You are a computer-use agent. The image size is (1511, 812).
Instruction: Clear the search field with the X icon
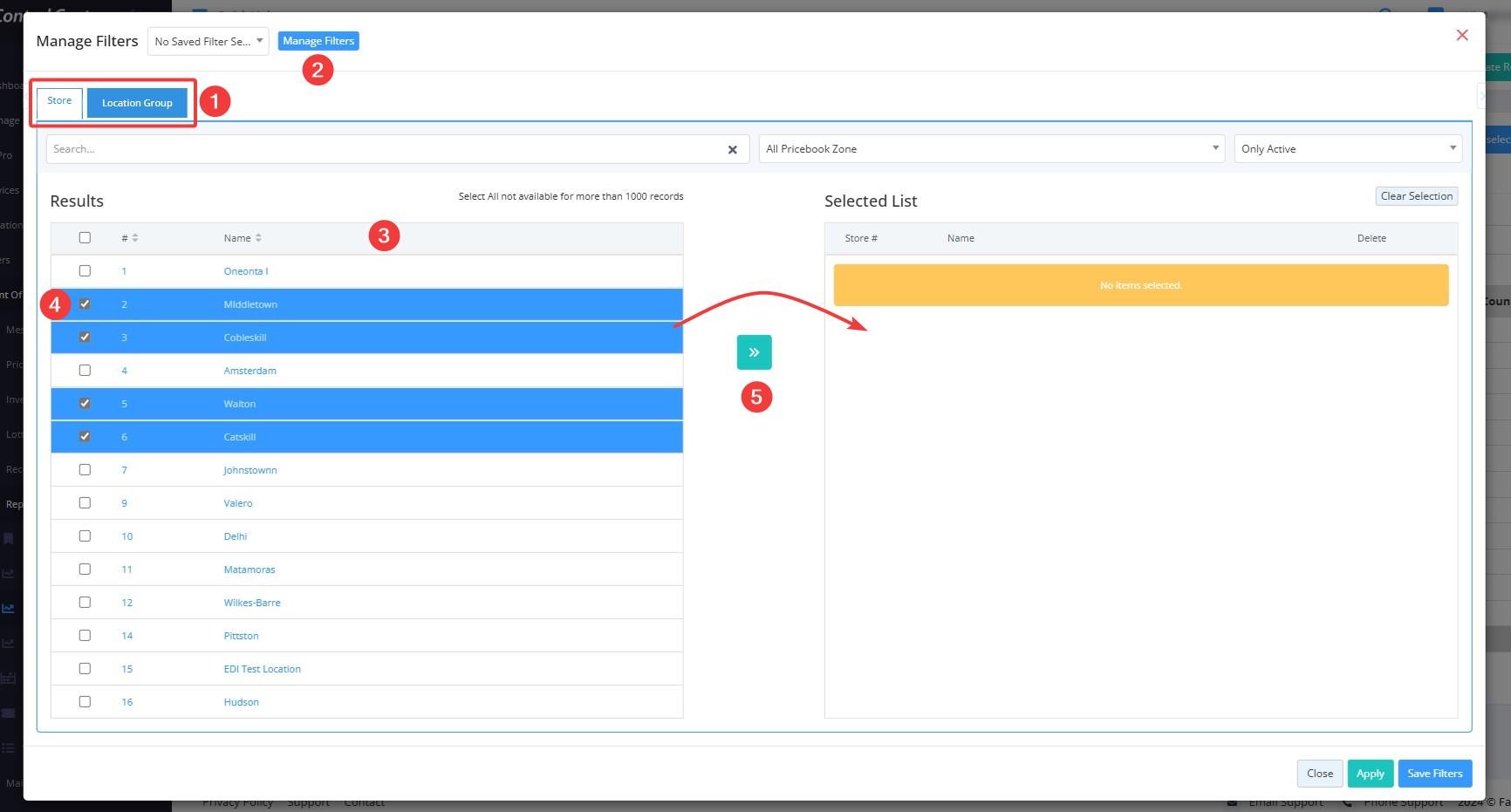click(732, 149)
